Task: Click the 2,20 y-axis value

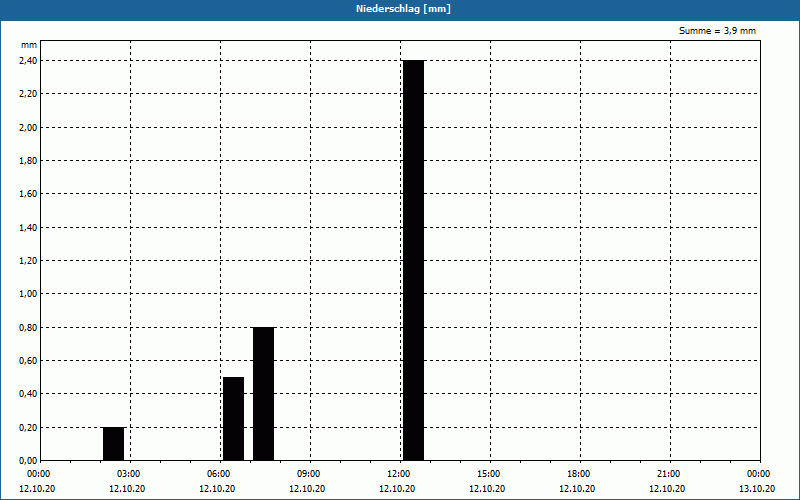Action: (28, 94)
